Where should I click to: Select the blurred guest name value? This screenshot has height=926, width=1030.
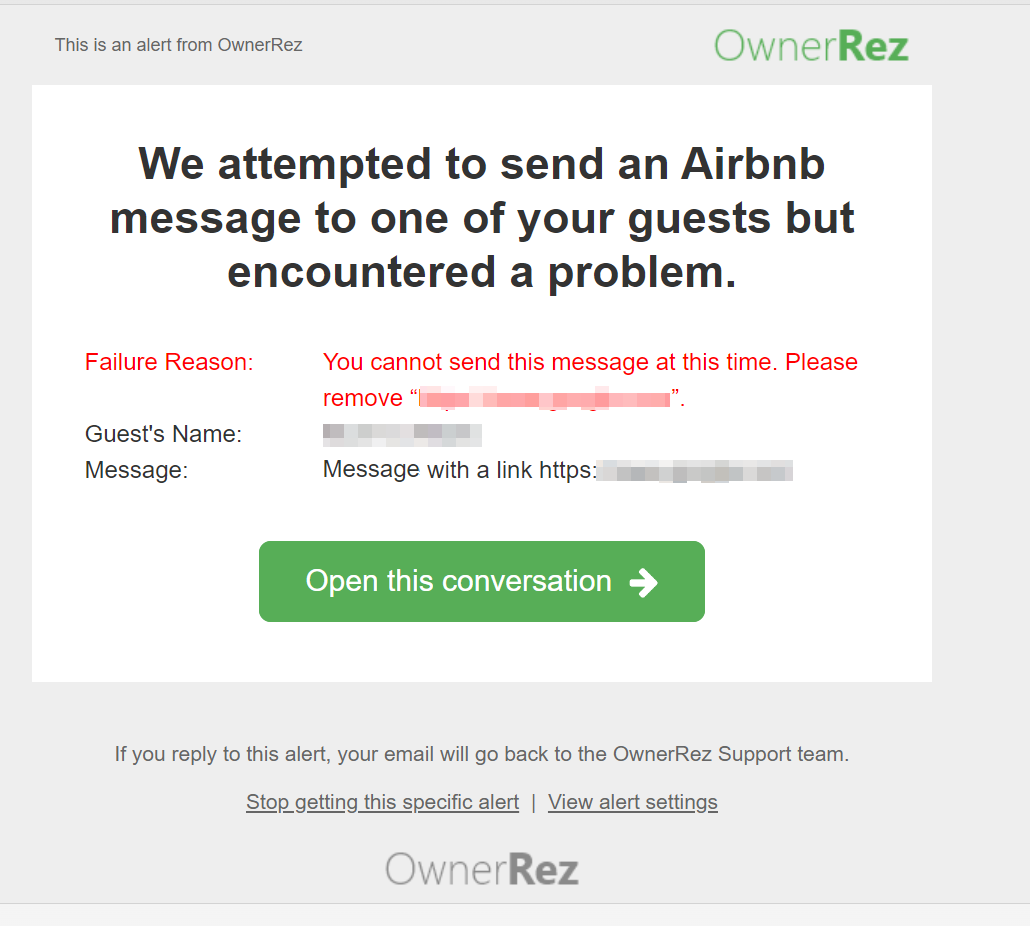point(402,434)
